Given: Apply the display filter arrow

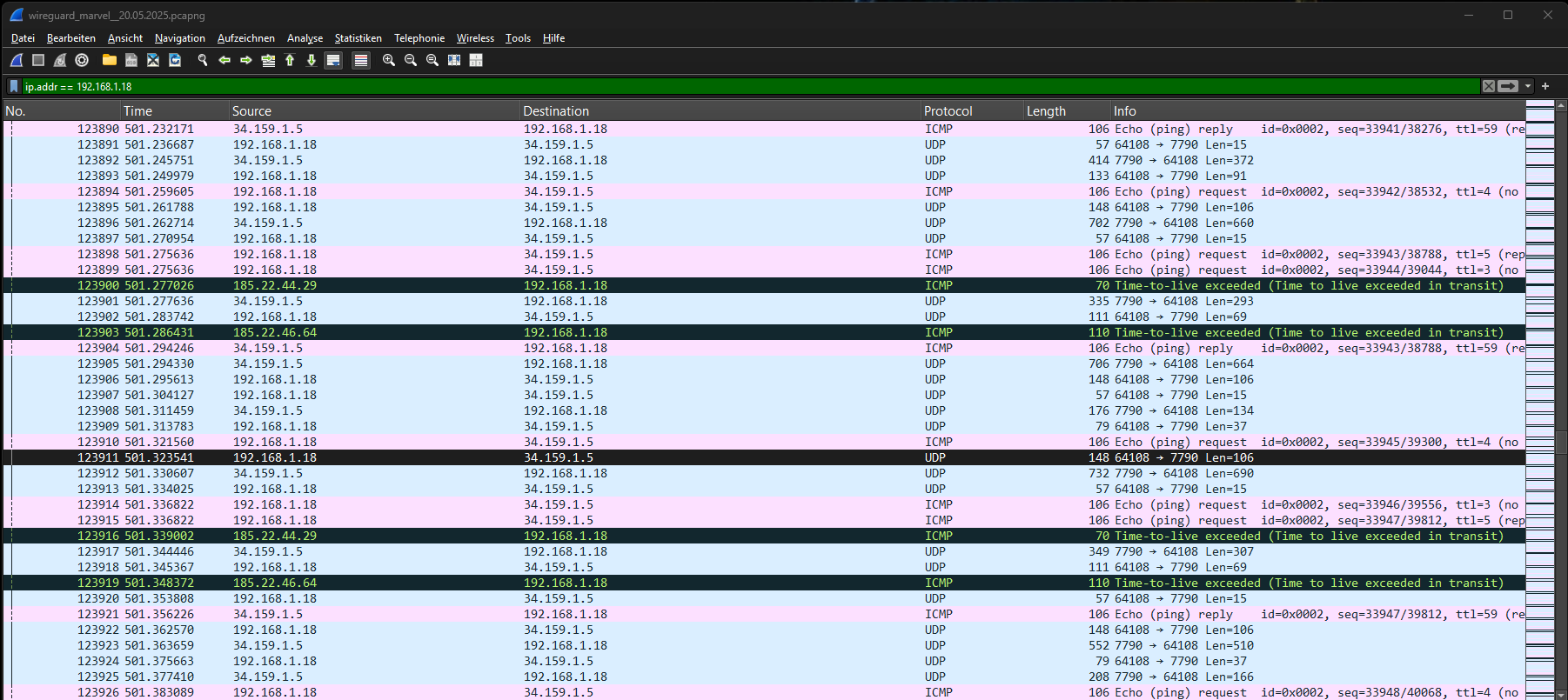Looking at the screenshot, I should pyautogui.click(x=1508, y=86).
